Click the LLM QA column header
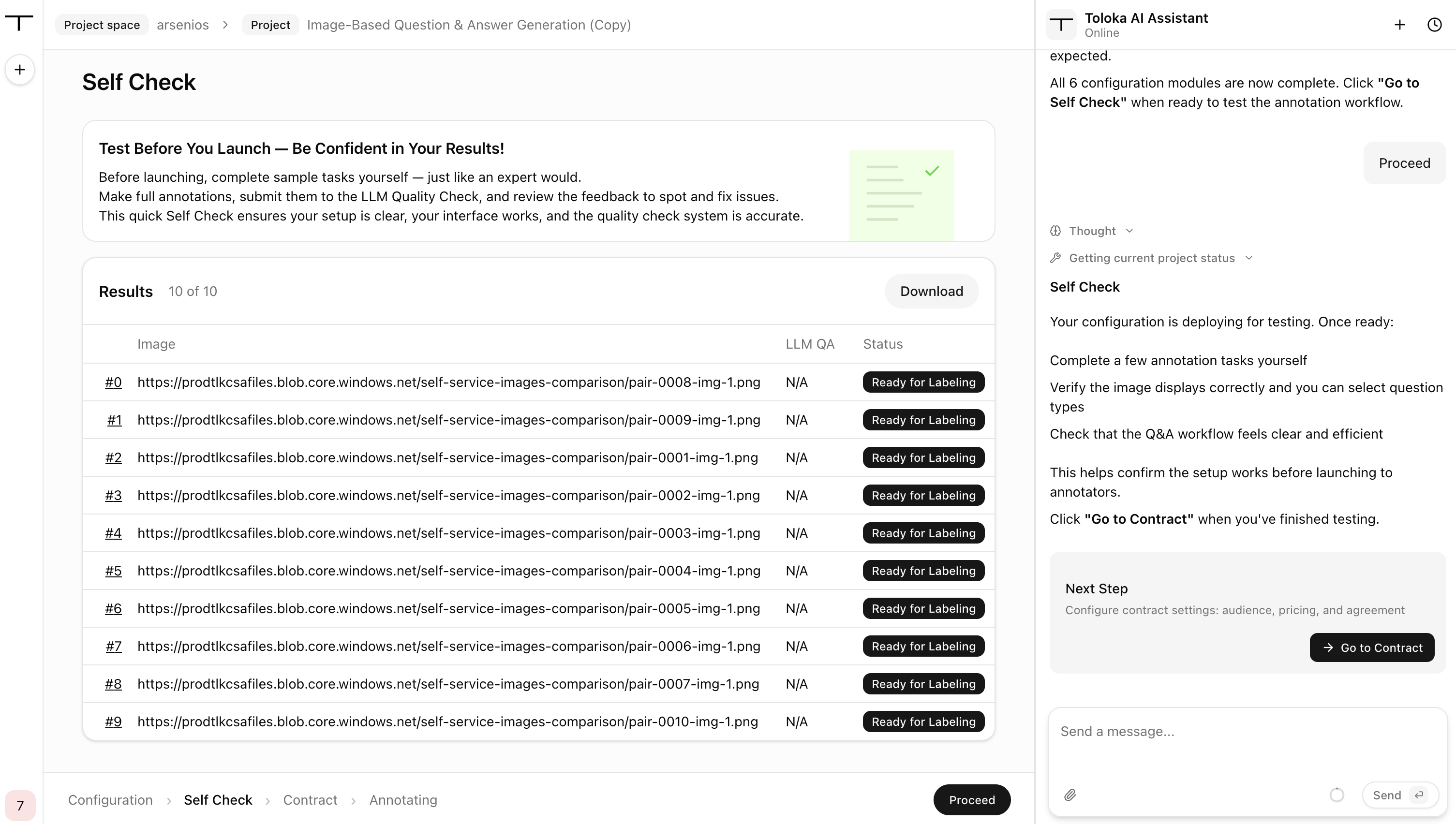The image size is (1456, 824). [x=810, y=344]
